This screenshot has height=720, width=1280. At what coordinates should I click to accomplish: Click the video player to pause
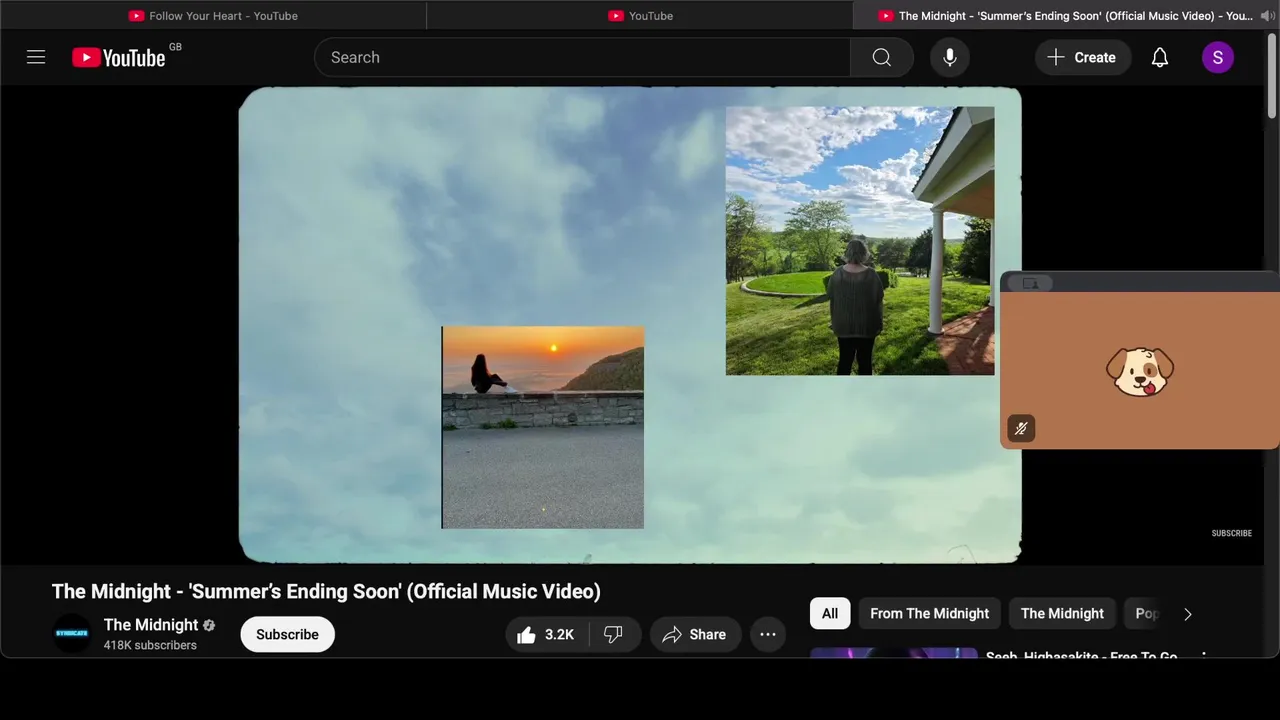[630, 325]
